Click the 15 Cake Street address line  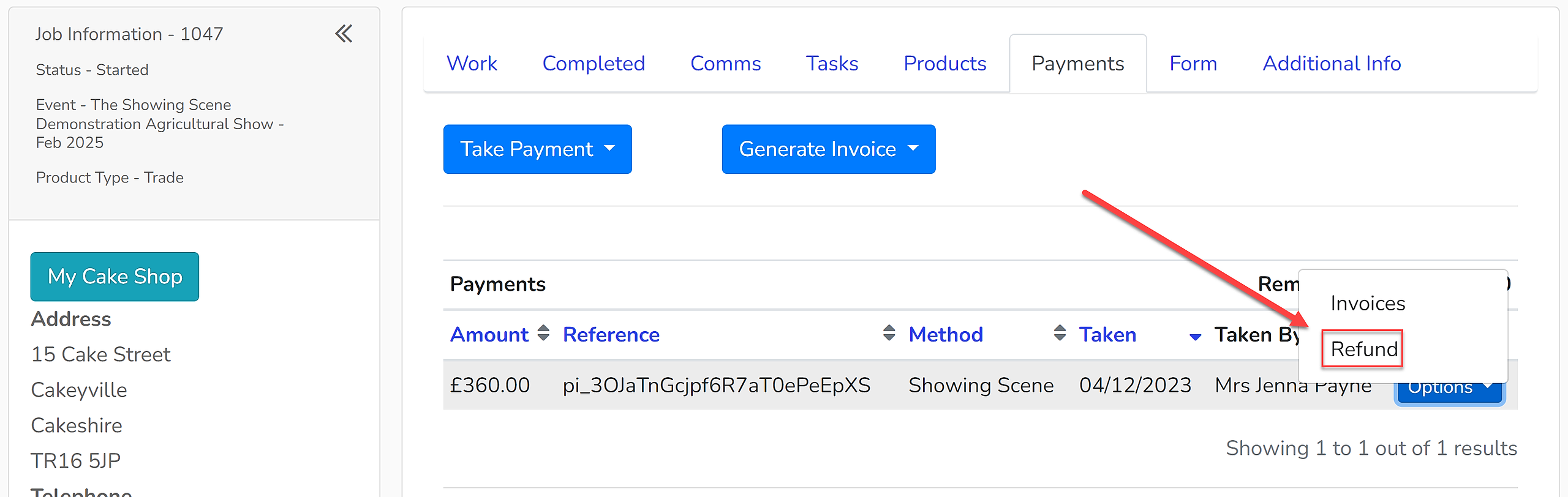(x=100, y=354)
